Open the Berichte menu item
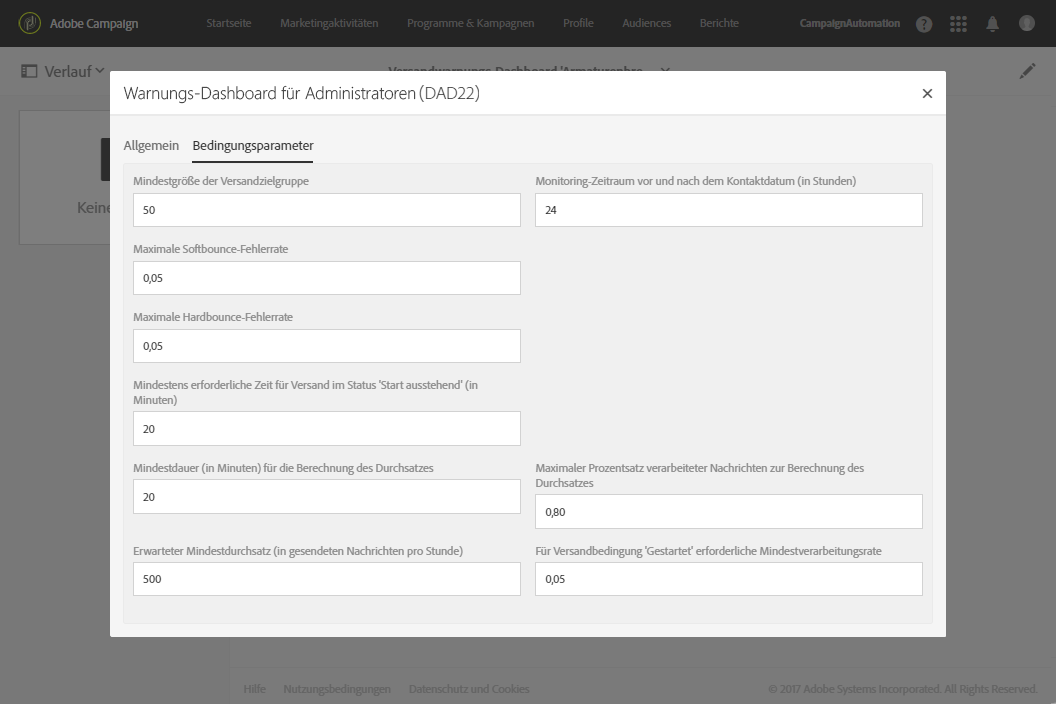Image resolution: width=1056 pixels, height=704 pixels. (719, 23)
